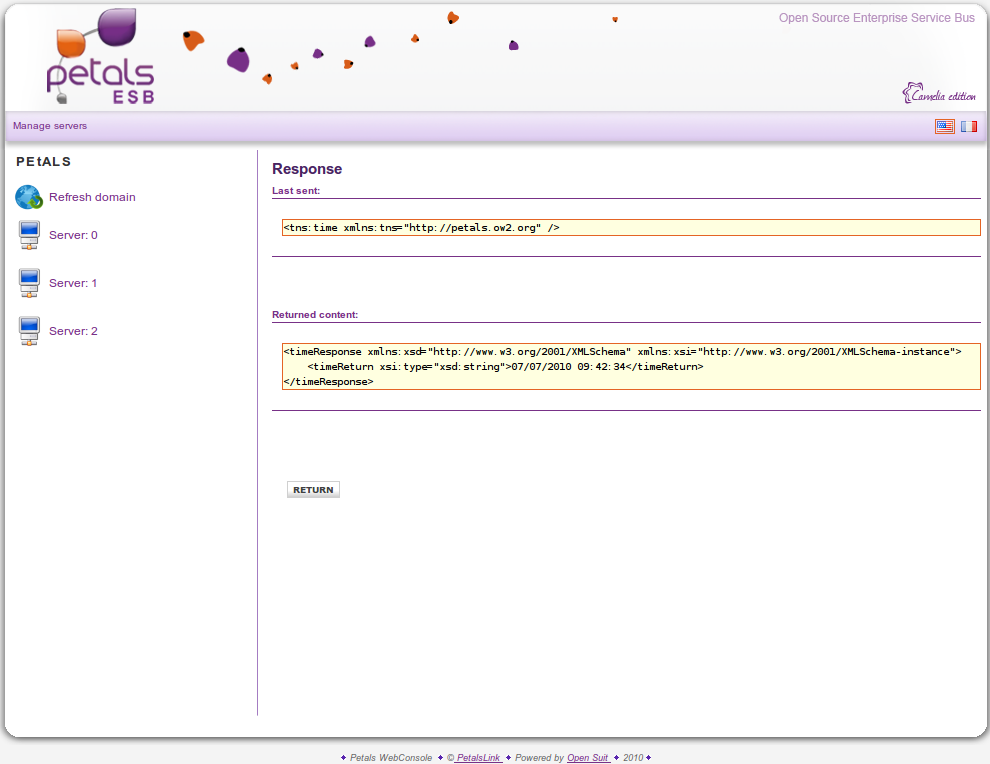Follow the Open Suit footer link
Viewport: 990px width, 764px height.
coord(588,758)
